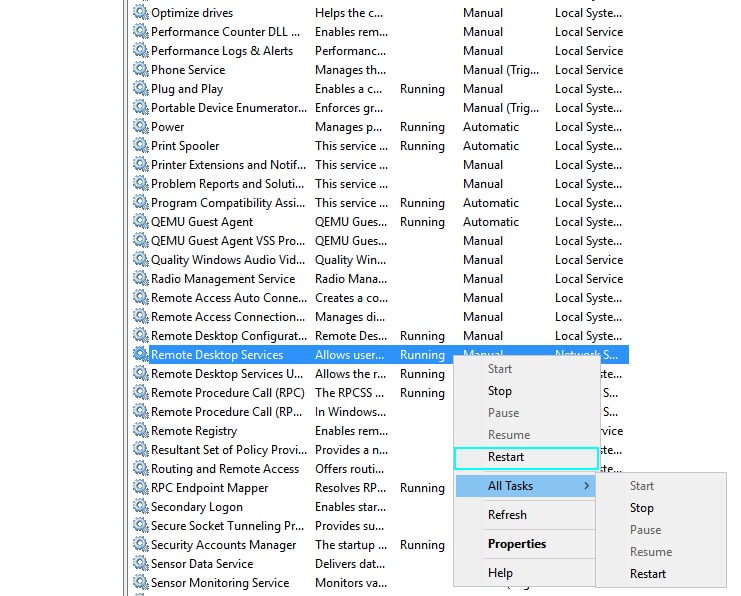Screen dimensions: 741x596
Task: Click the gear icon next to Power service
Action: [141, 127]
